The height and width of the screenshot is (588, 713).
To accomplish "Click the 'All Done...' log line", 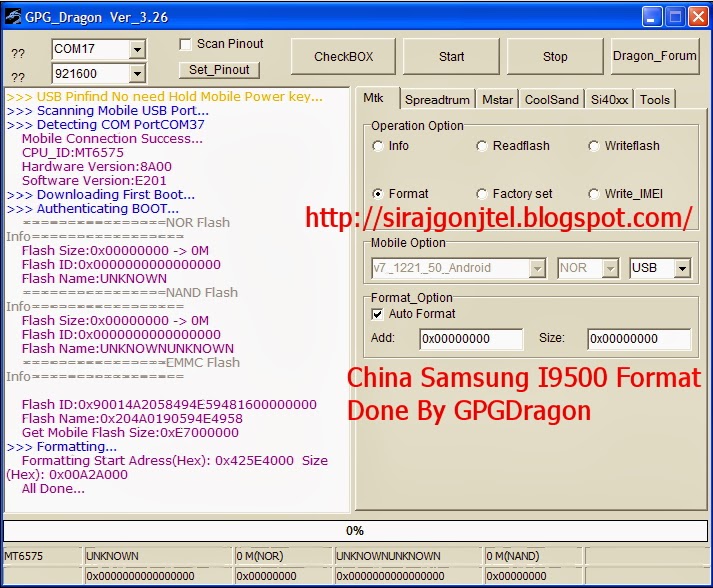I will point(53,489).
